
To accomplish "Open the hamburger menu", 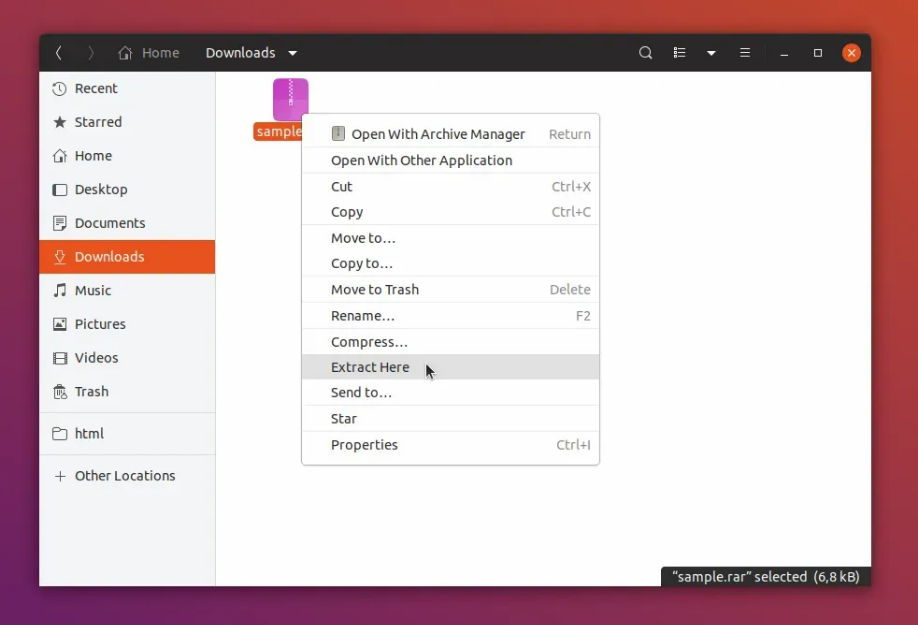I will [x=745, y=52].
